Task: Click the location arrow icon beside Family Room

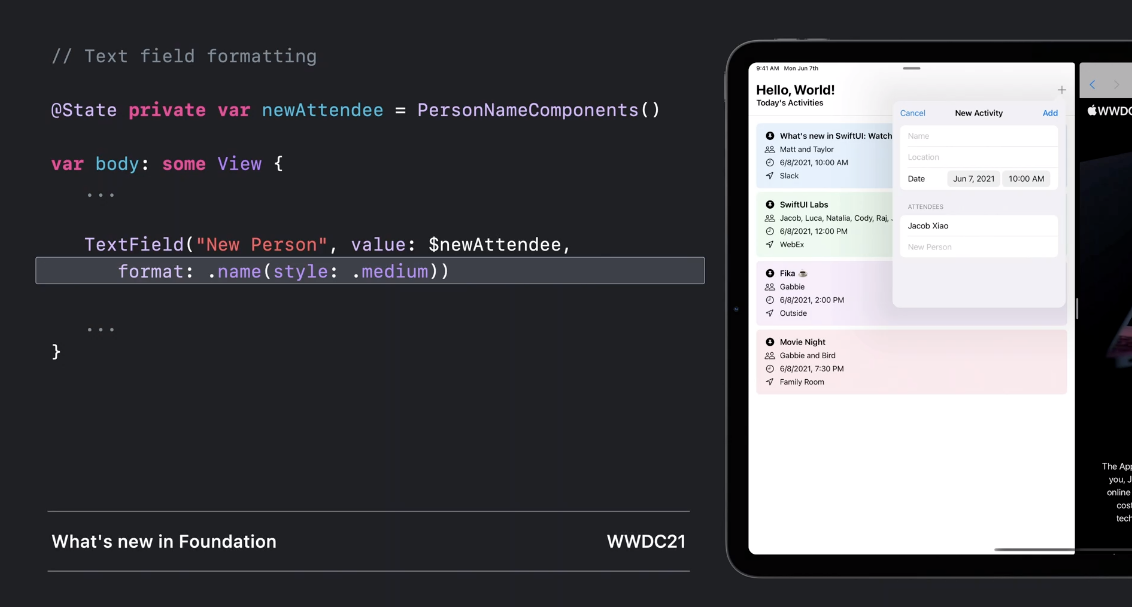Action: 770,382
